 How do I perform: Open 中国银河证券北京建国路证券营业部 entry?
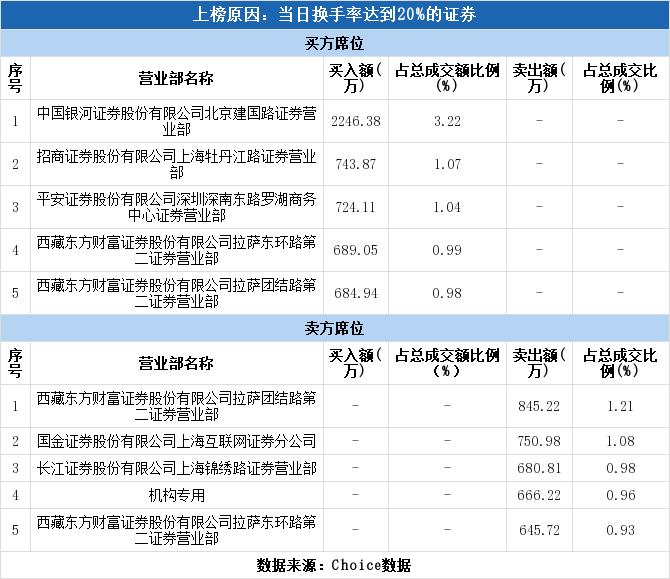tap(176, 121)
